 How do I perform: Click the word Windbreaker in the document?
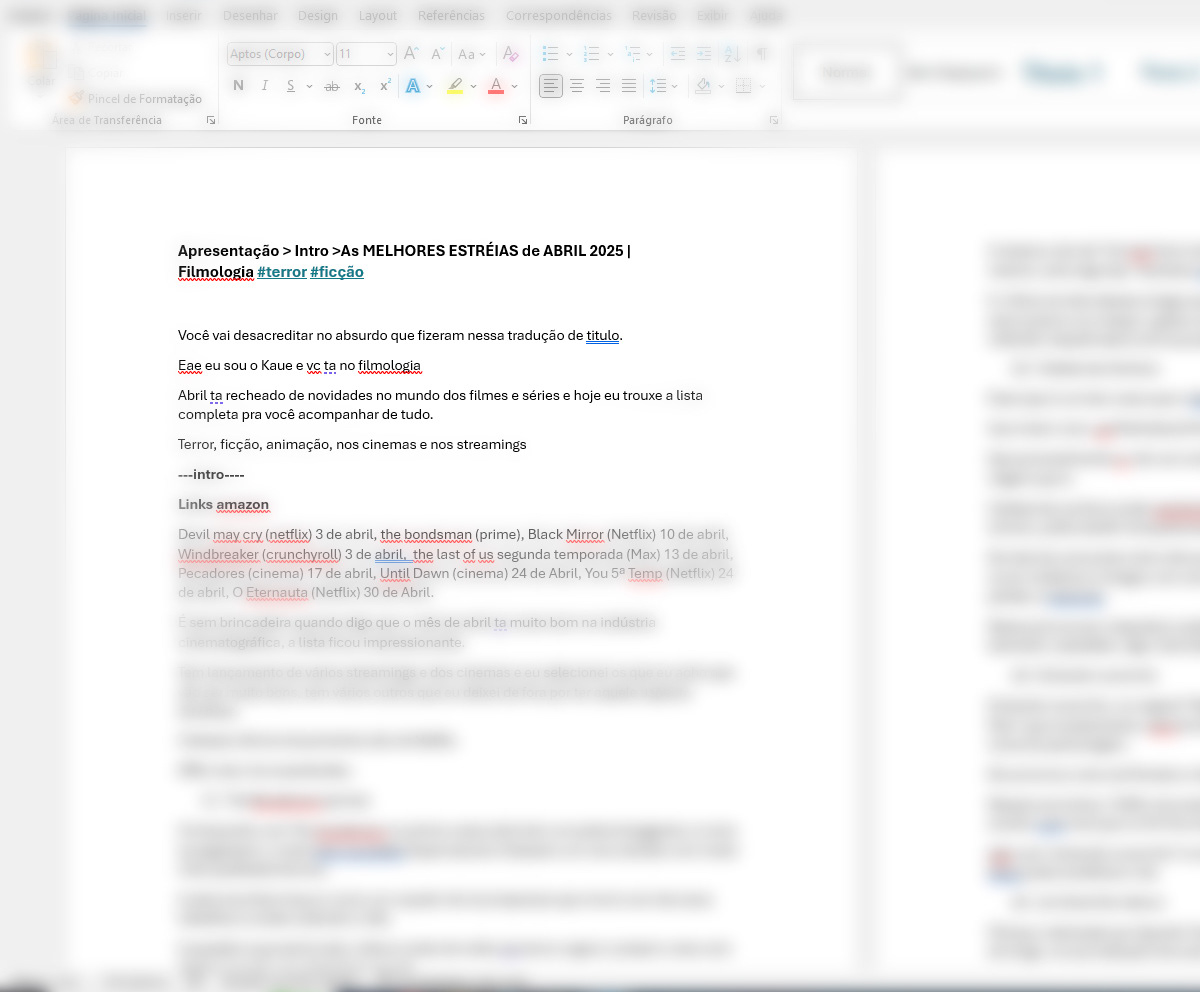[x=218, y=554]
